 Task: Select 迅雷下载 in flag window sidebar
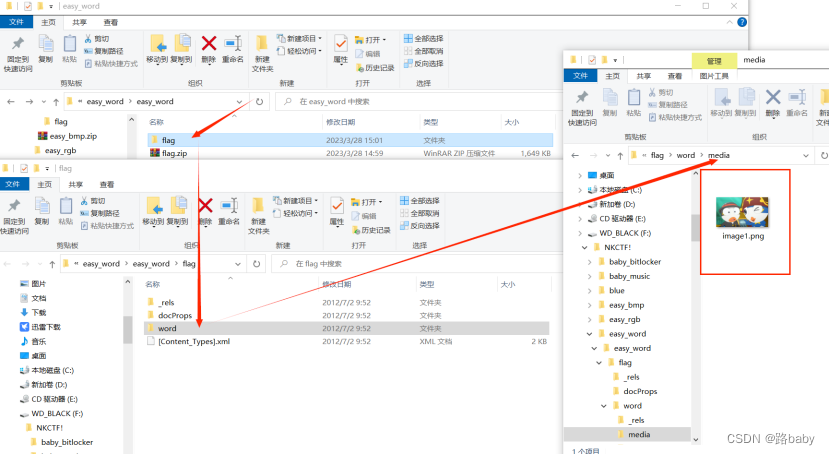[x=40, y=327]
